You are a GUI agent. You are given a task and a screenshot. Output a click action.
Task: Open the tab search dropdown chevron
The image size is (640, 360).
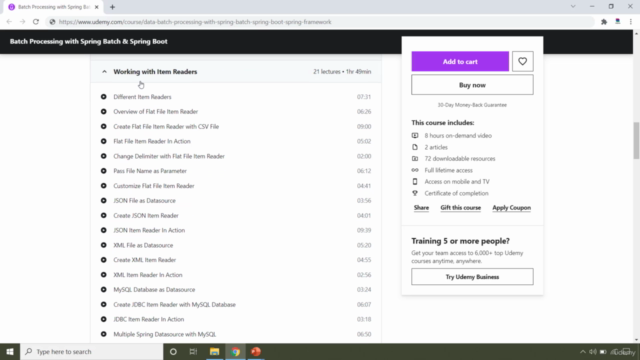point(573,7)
